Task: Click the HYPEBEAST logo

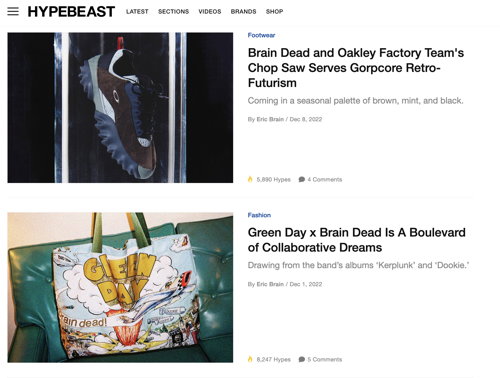Action: pos(71,12)
